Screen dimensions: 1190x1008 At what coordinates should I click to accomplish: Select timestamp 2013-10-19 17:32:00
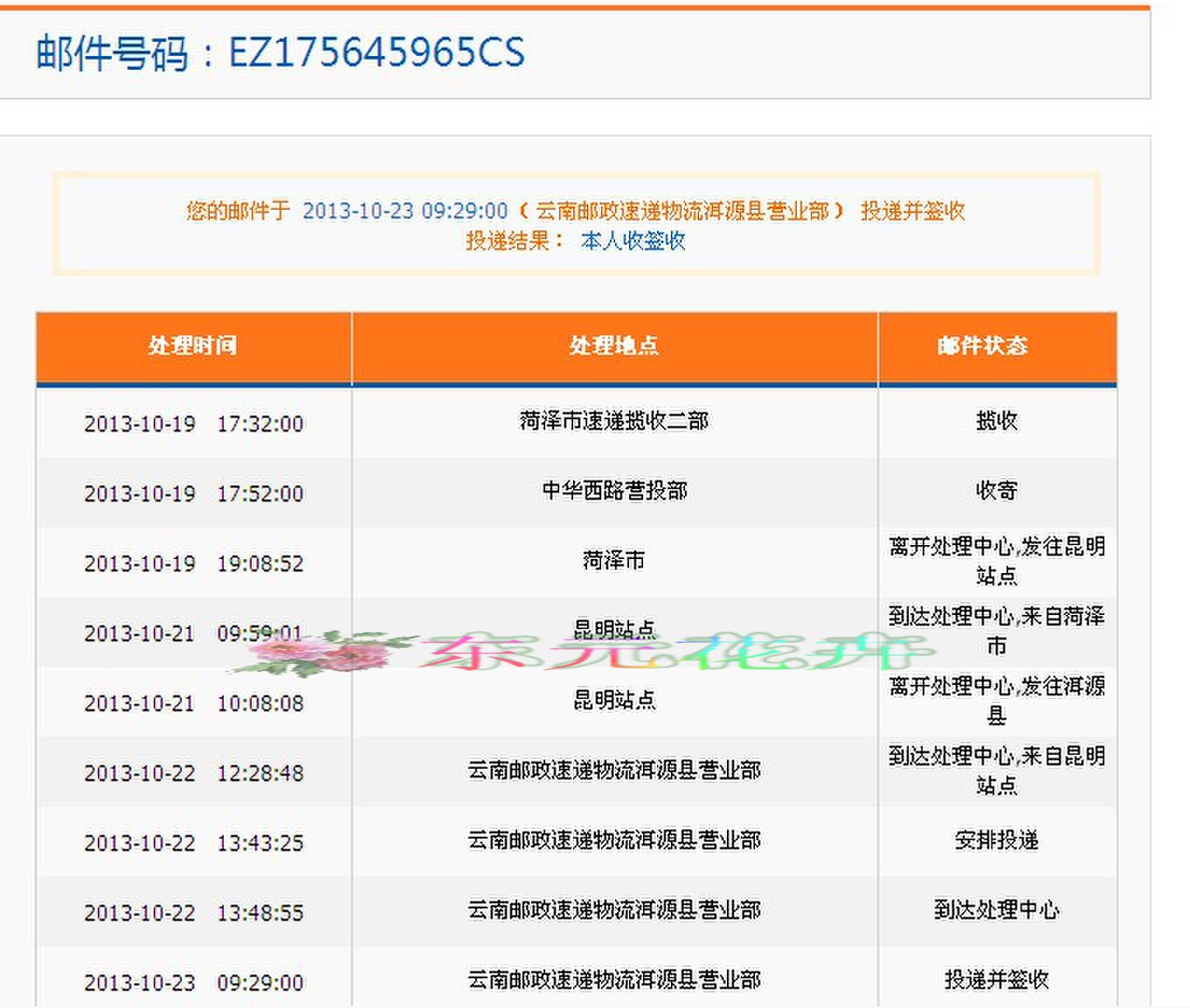point(193,424)
